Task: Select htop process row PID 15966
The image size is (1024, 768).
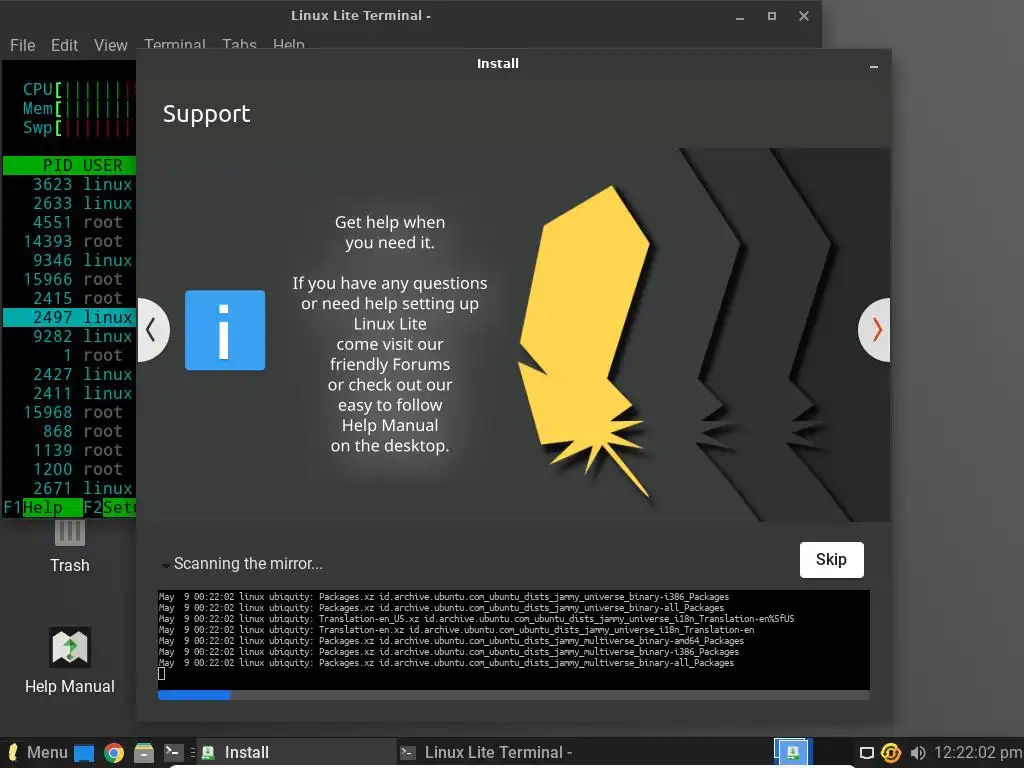Action: [x=69, y=279]
